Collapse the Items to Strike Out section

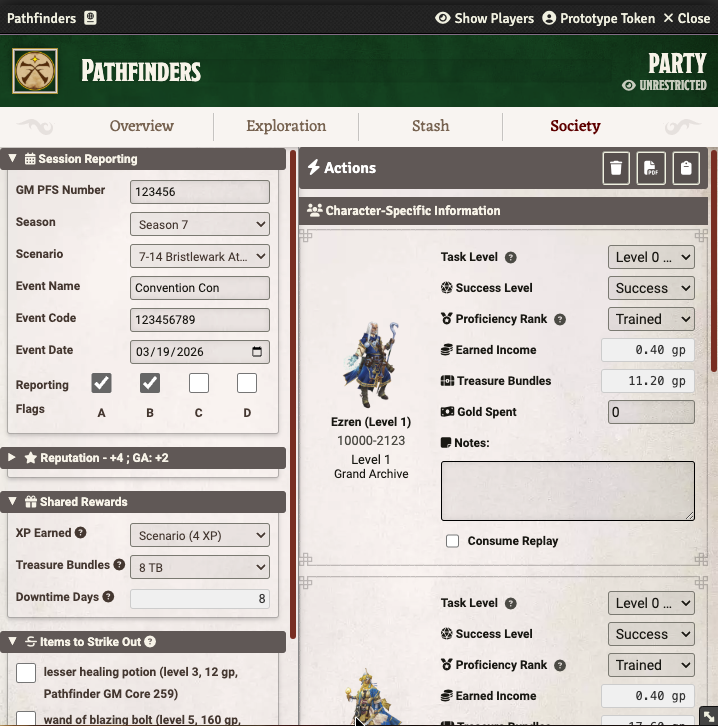click(x=143, y=642)
